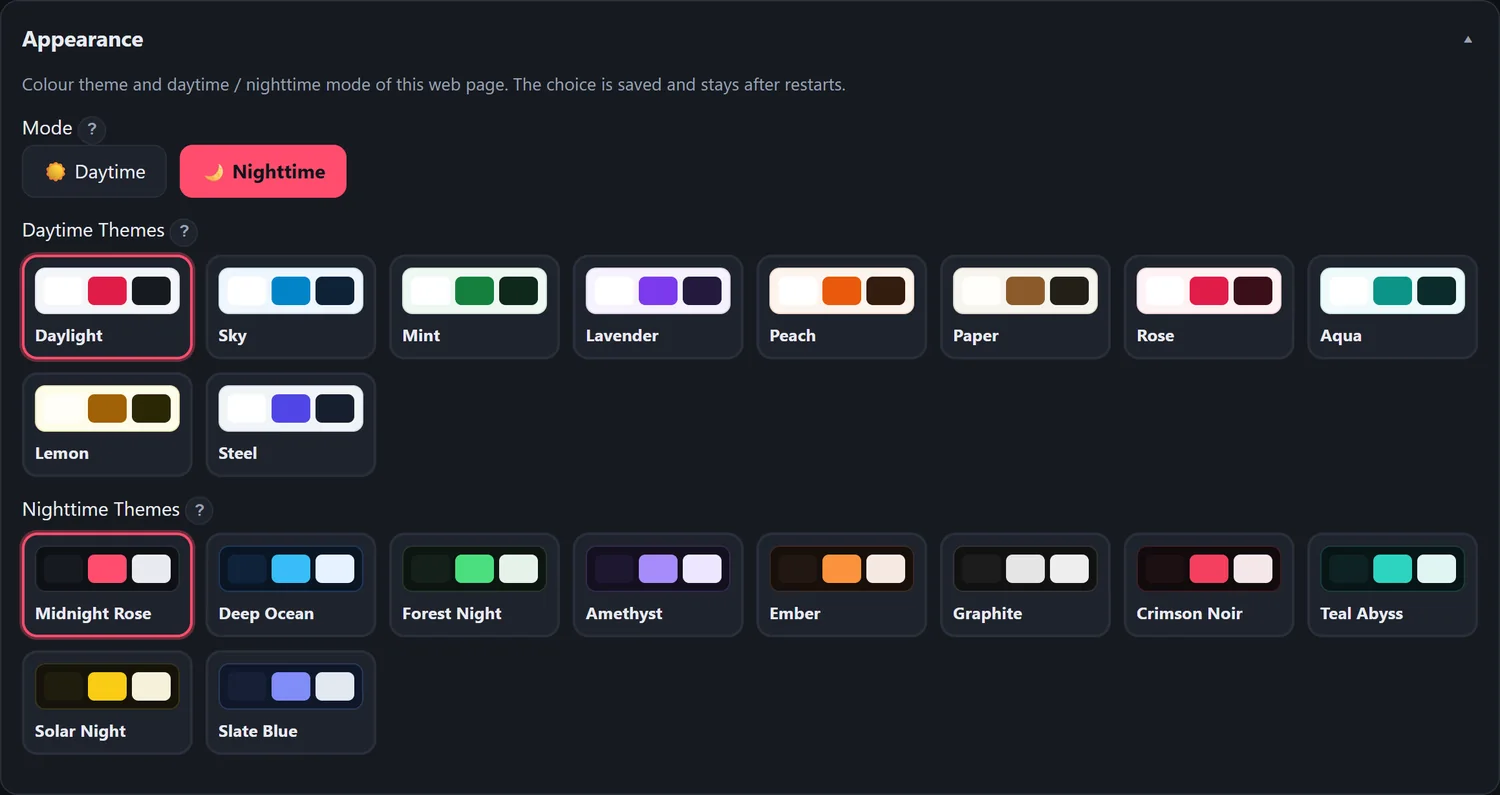Screen dimensions: 1500x795
Task: Select the Rose theme card
Action: tap(1209, 307)
